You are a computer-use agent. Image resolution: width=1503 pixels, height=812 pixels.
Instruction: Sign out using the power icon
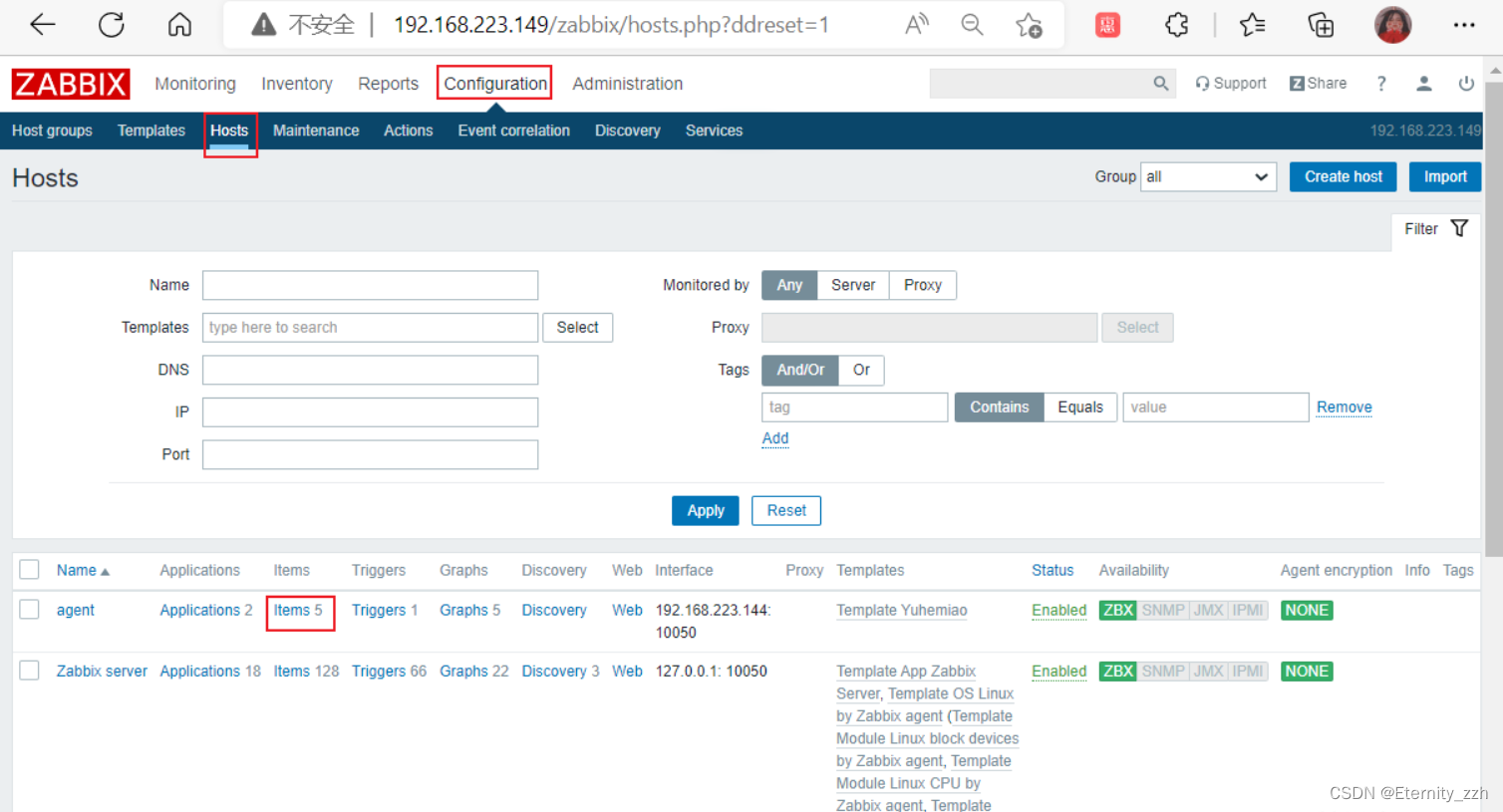click(x=1465, y=84)
